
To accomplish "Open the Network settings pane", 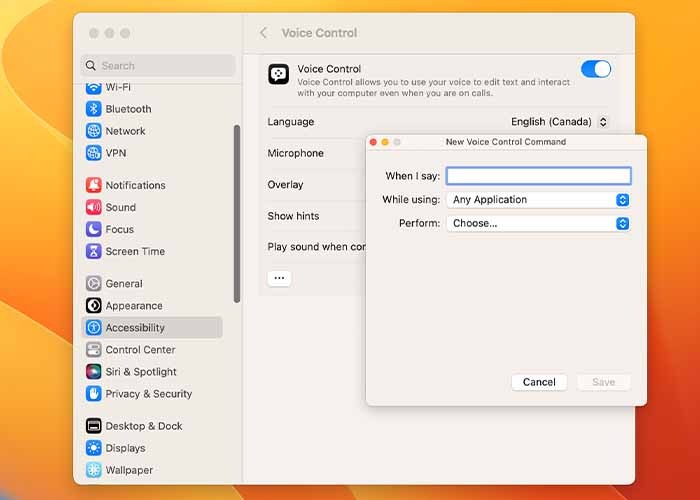I will tap(125, 131).
